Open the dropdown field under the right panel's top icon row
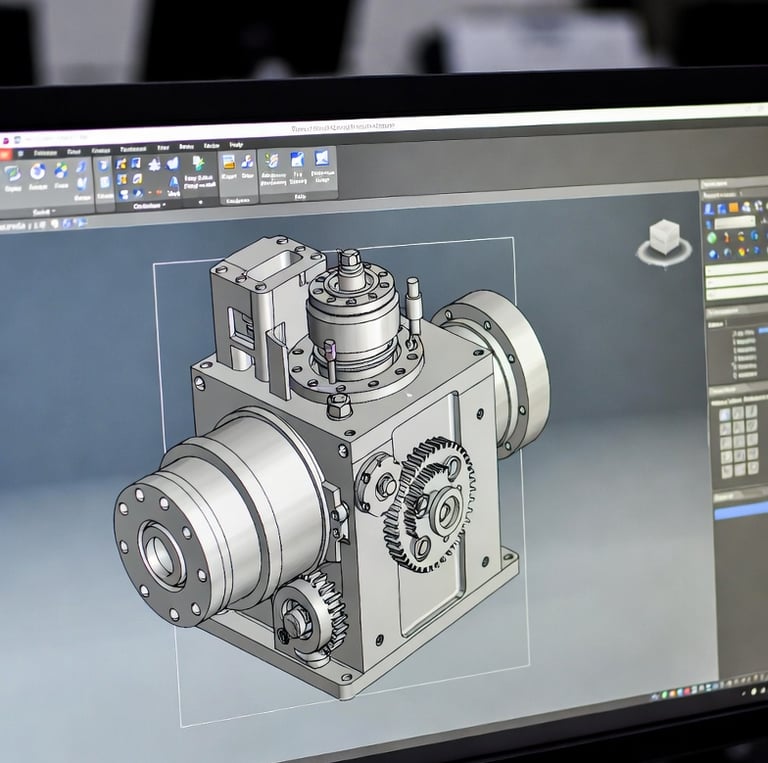The height and width of the screenshot is (763, 768). (734, 222)
